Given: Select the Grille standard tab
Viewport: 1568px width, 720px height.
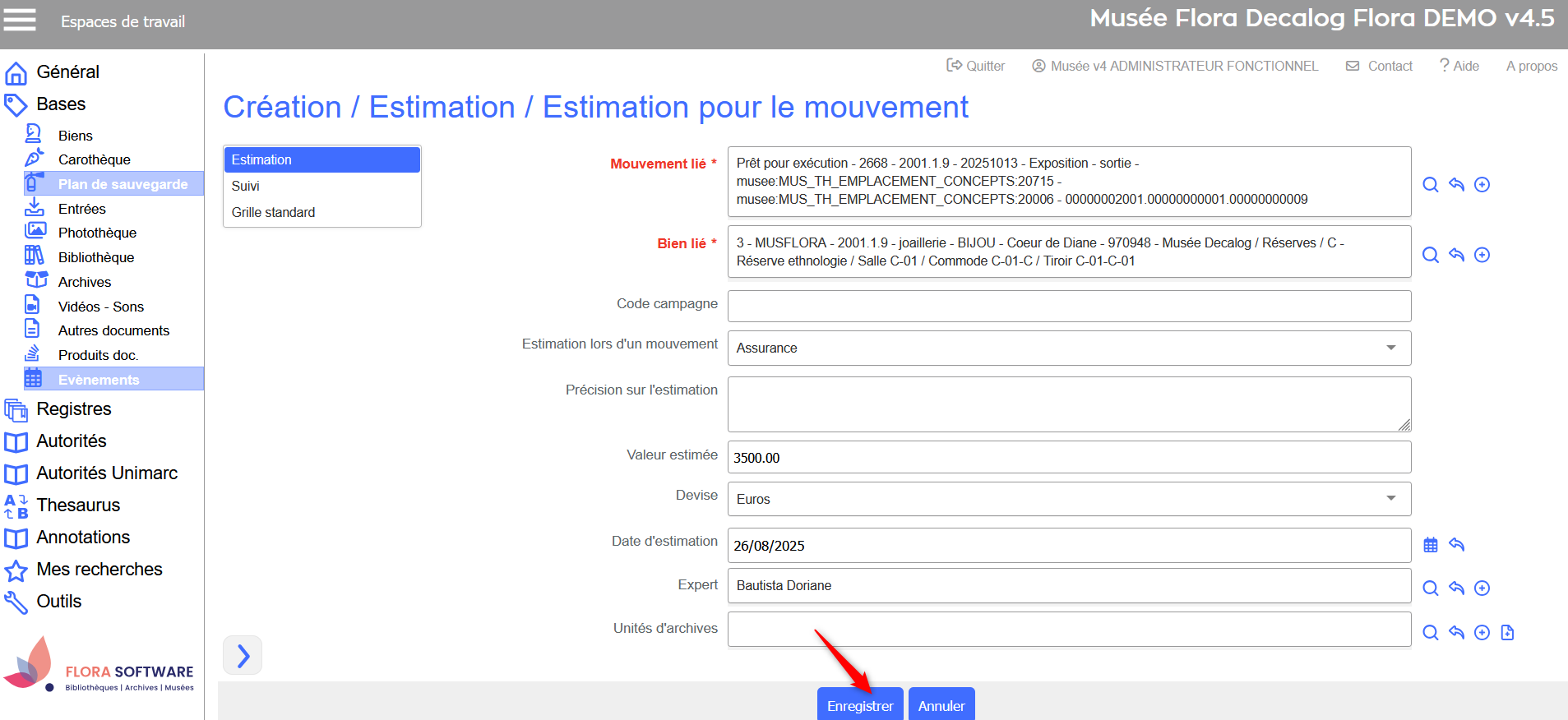Looking at the screenshot, I should click(x=273, y=212).
